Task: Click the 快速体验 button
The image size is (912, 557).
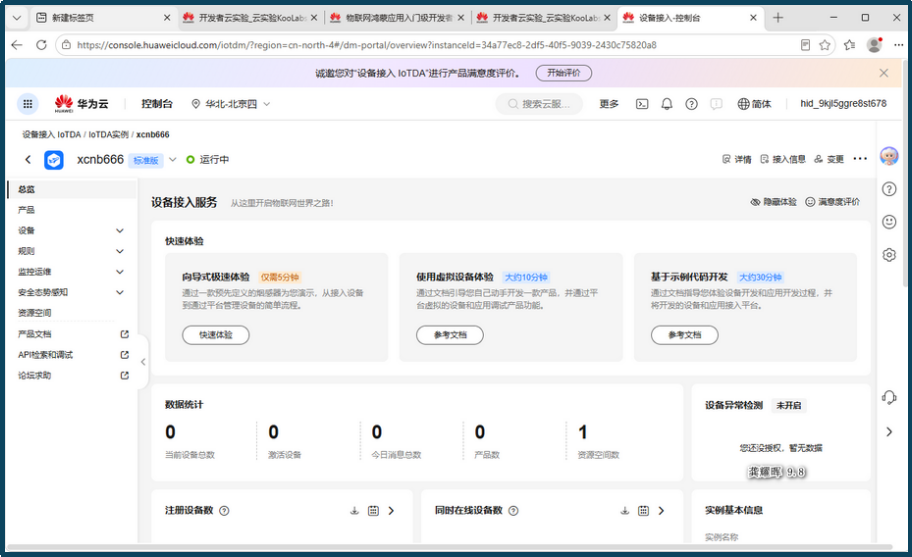Action: coord(216,335)
